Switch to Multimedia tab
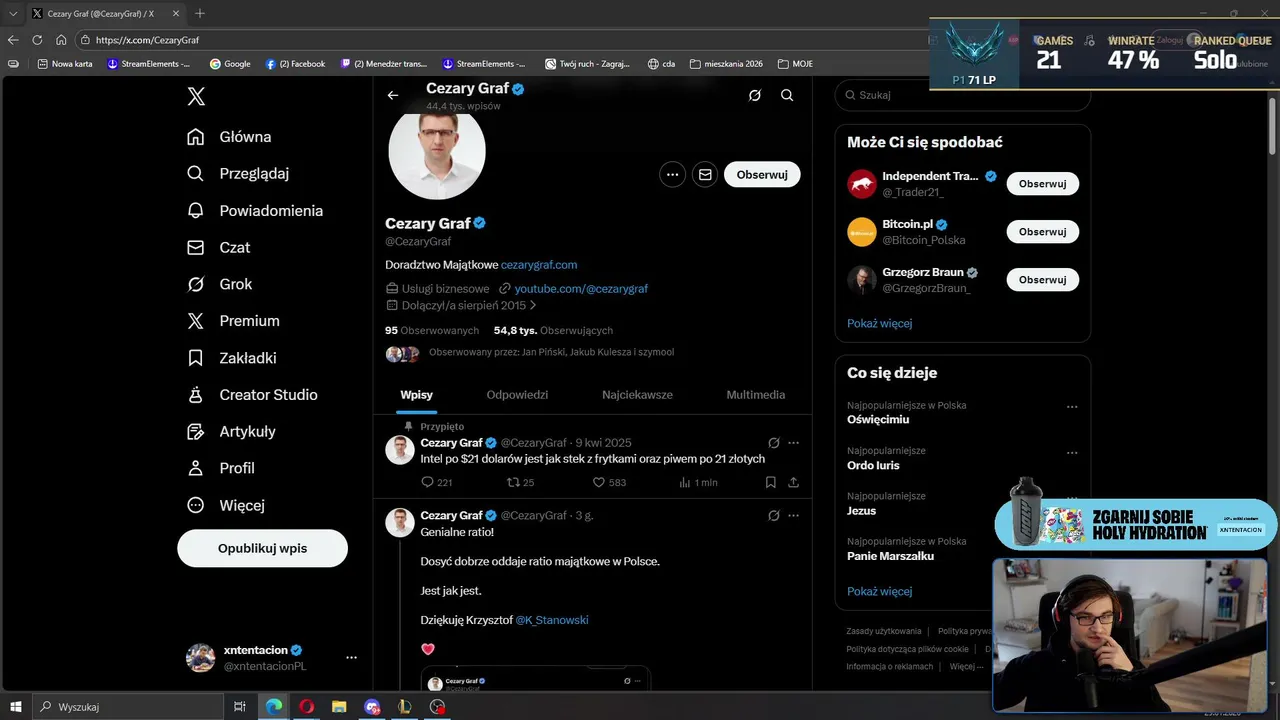The image size is (1280, 720). point(755,395)
